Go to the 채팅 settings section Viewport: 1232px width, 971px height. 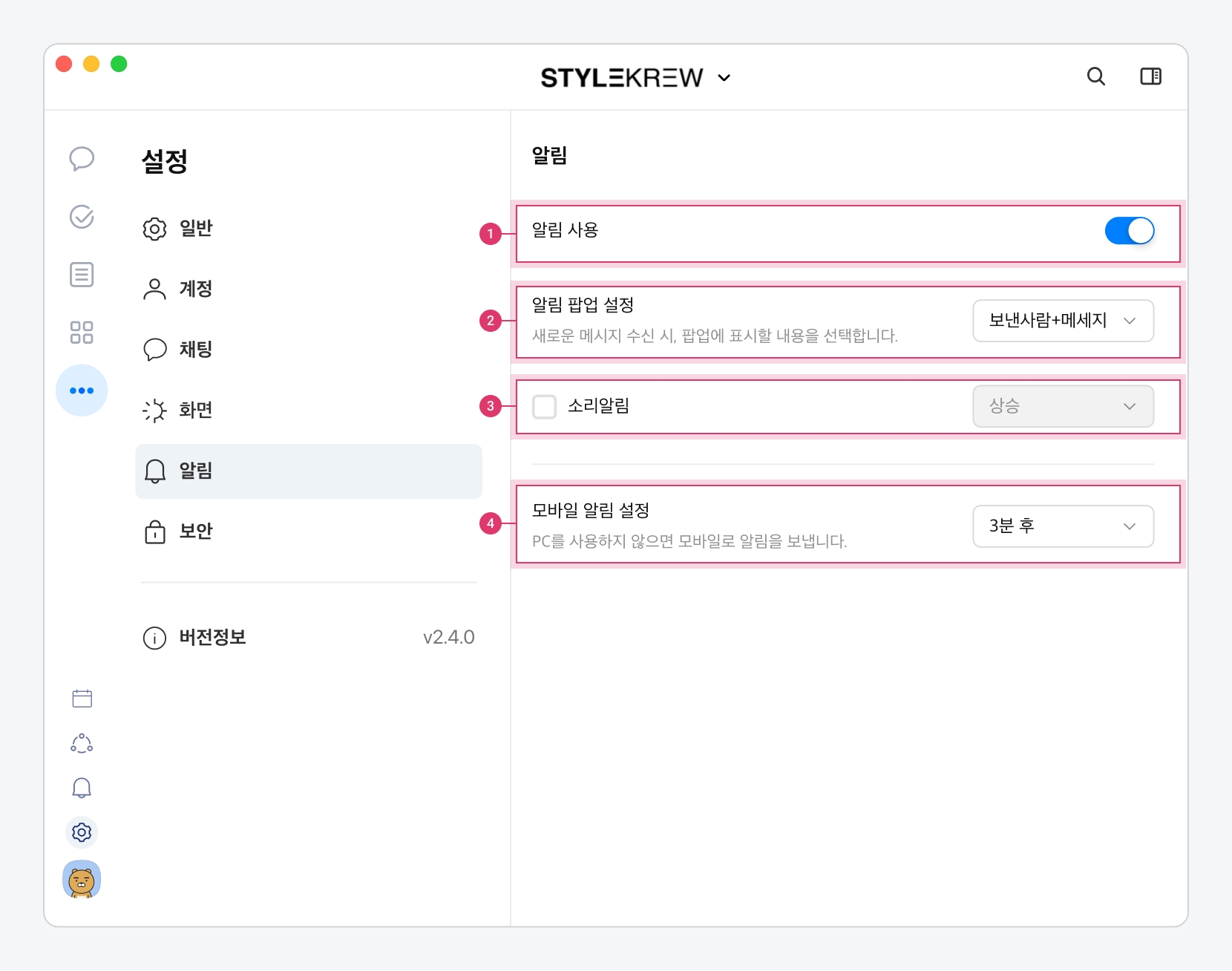(x=196, y=350)
